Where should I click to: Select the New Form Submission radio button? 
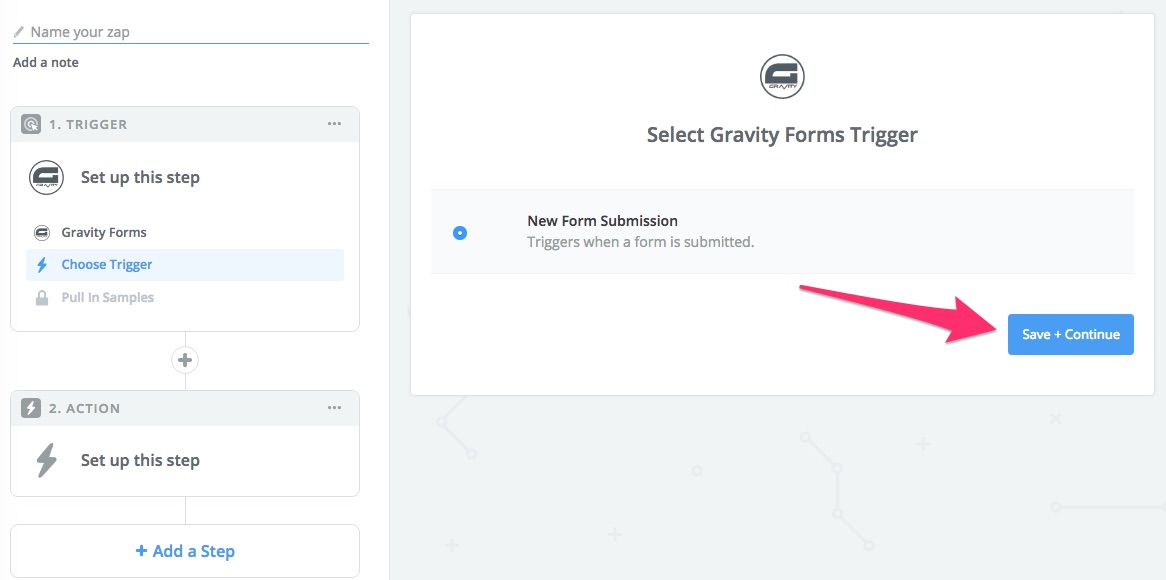coord(460,233)
